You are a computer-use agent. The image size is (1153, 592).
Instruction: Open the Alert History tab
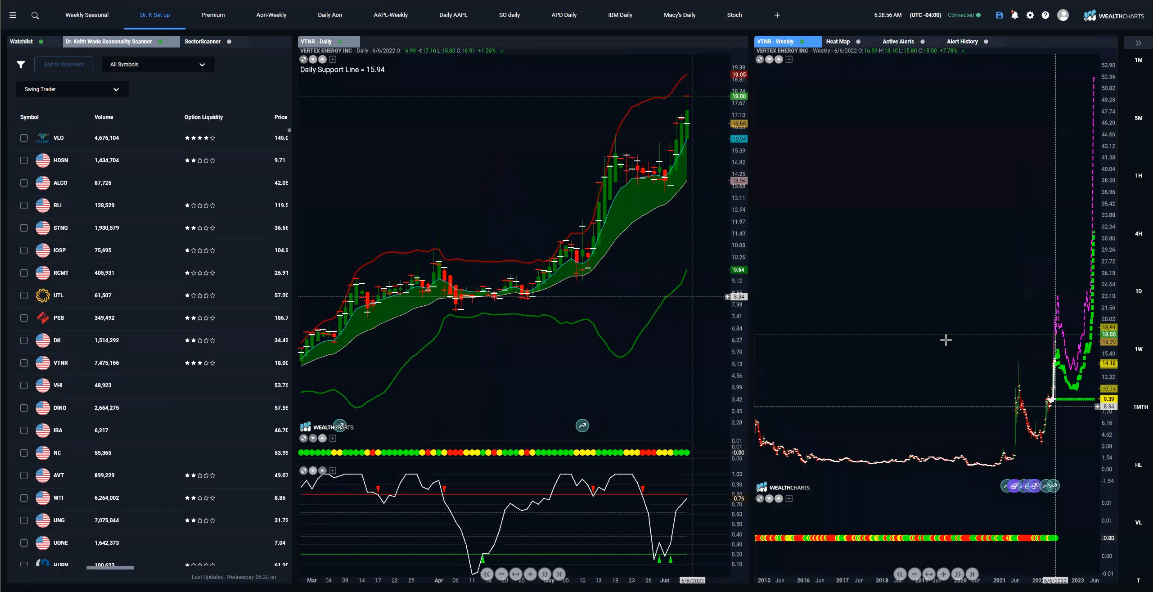click(962, 42)
